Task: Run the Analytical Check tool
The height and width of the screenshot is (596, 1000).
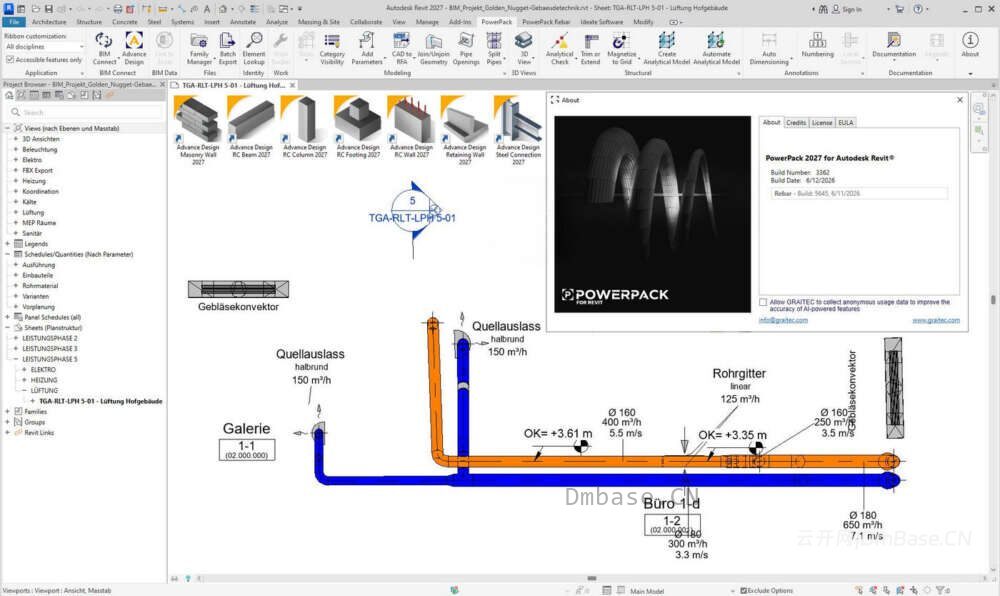Action: [559, 48]
